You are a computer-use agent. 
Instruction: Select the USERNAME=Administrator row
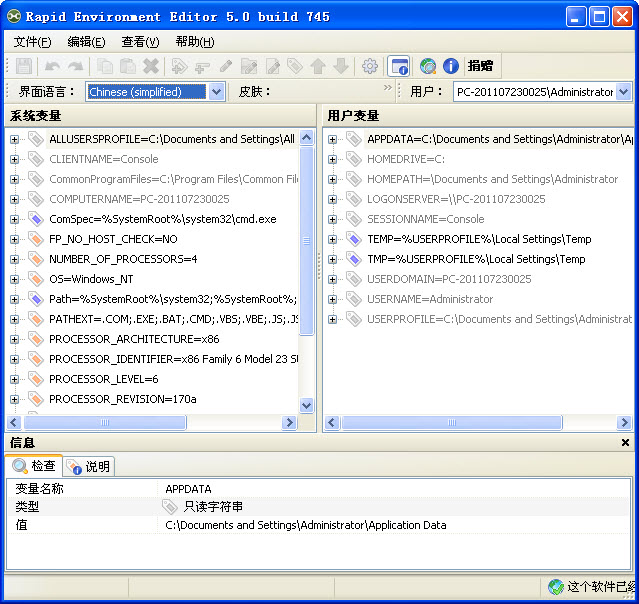pos(430,299)
